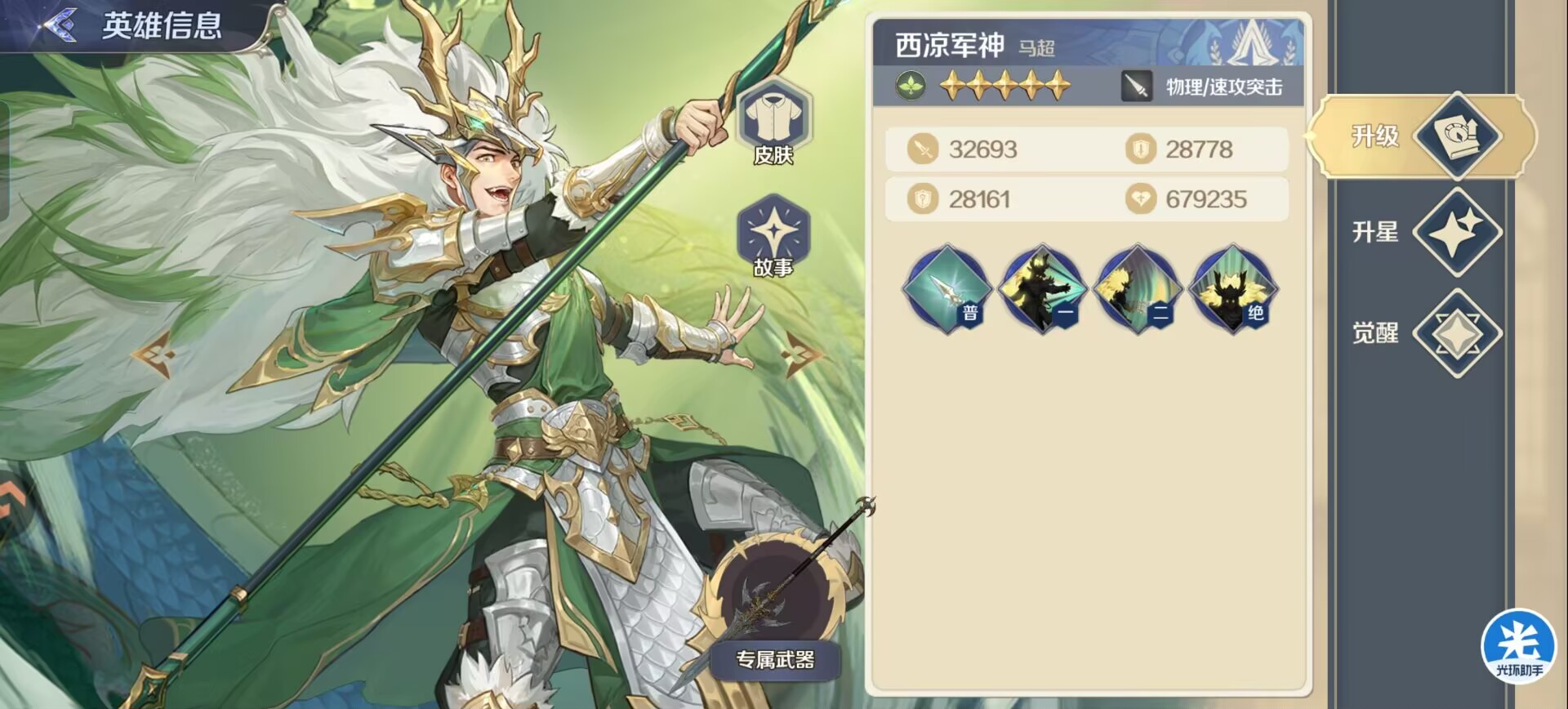Tap the halberd weapon medallion
This screenshot has height=709, width=1568.
[x=780, y=596]
